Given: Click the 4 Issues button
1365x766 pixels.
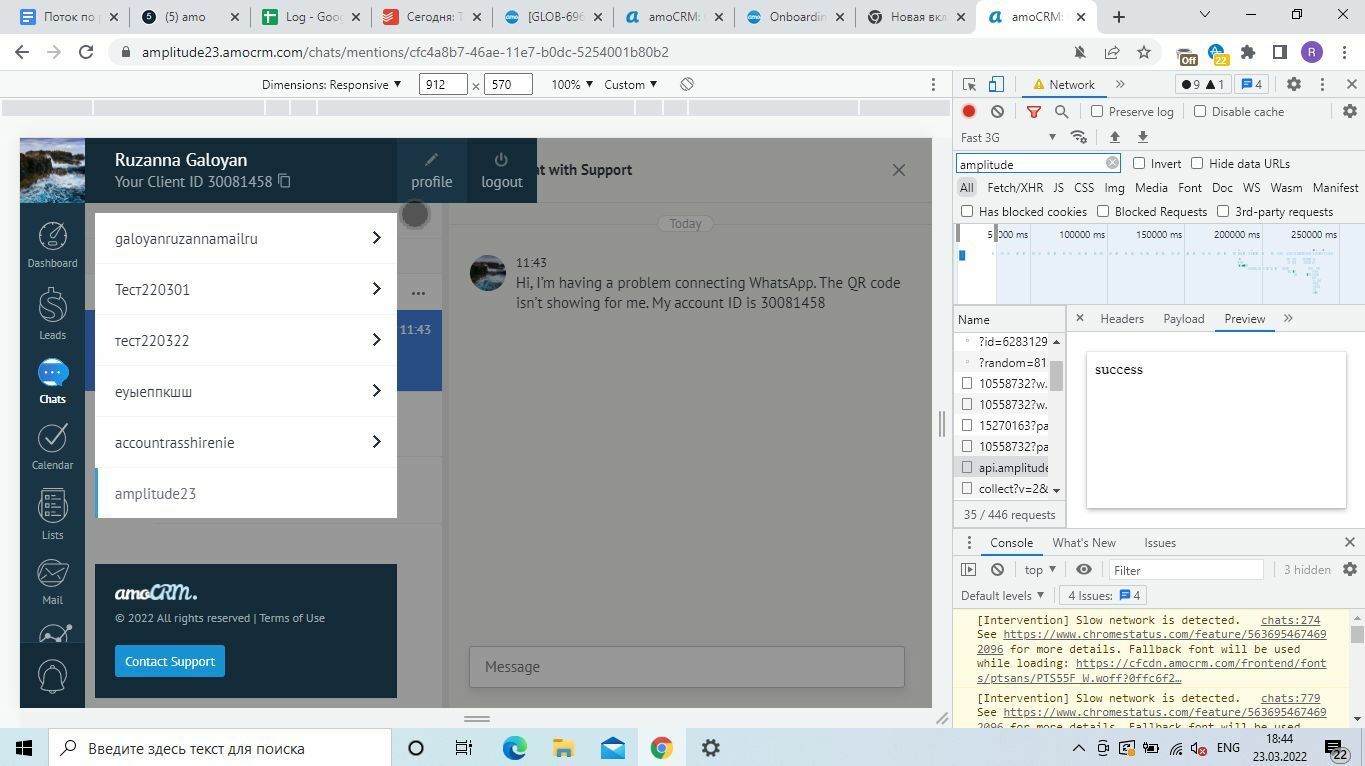Looking at the screenshot, I should click(x=1104, y=596).
